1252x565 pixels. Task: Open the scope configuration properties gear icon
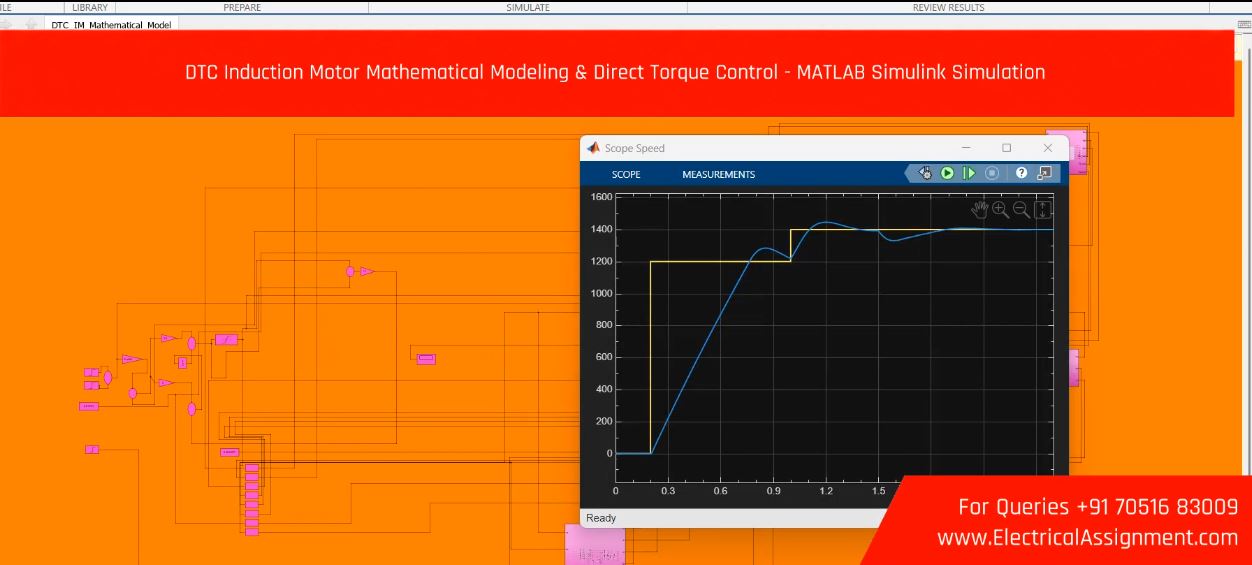point(926,173)
